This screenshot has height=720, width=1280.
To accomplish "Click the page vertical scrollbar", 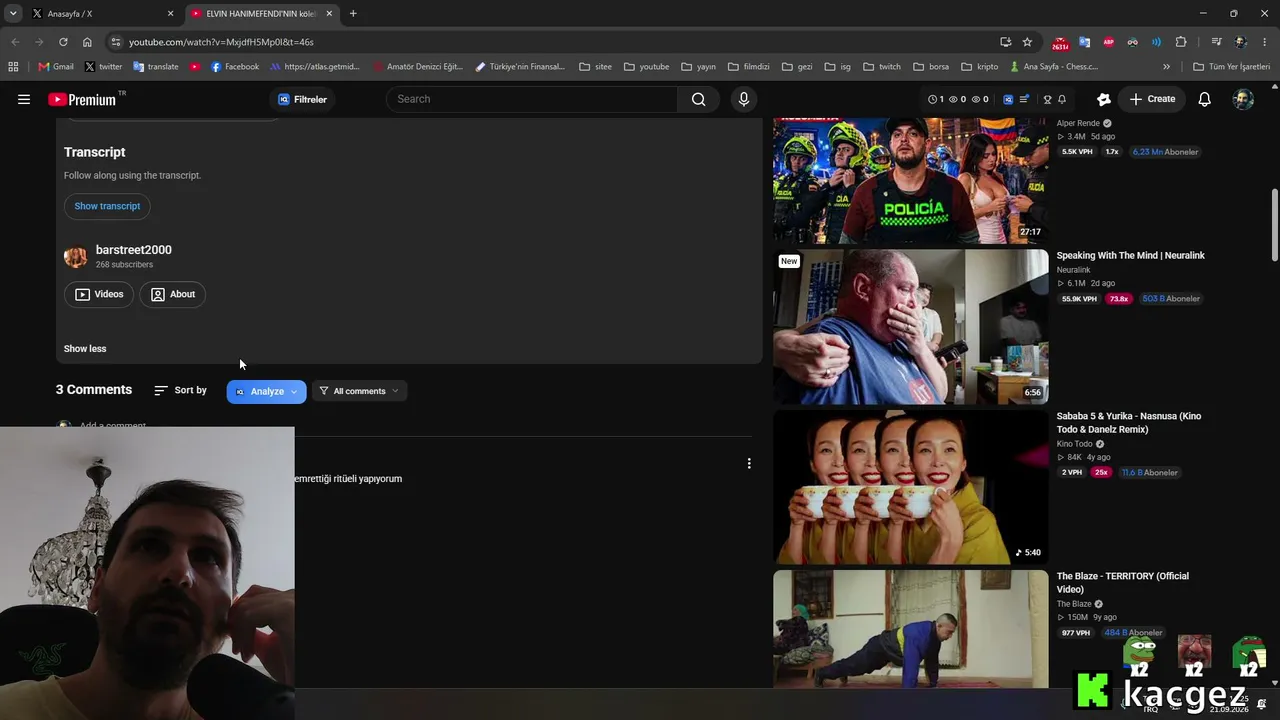I will pos(1274,224).
